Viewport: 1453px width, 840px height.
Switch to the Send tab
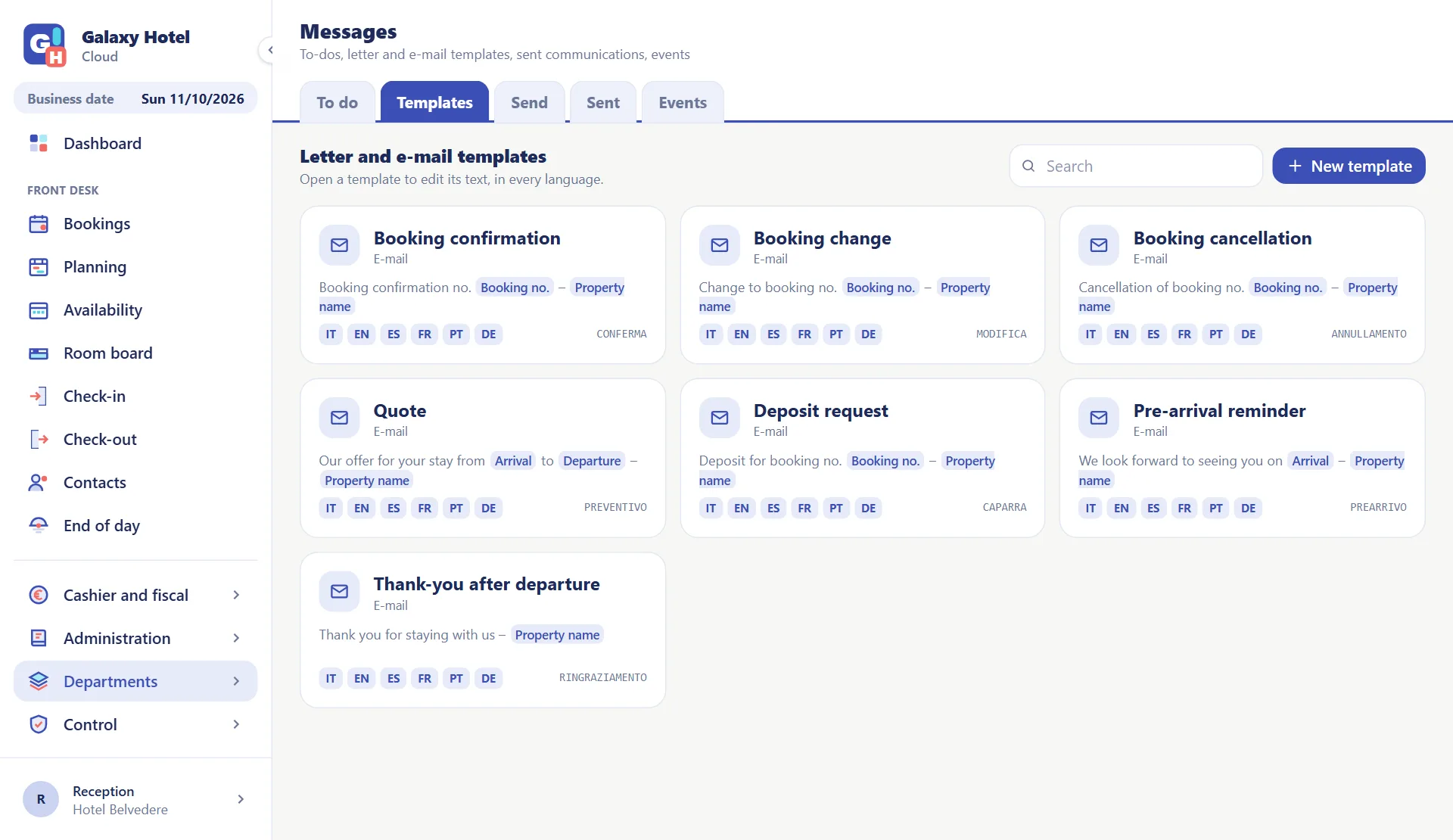pyautogui.click(x=529, y=102)
